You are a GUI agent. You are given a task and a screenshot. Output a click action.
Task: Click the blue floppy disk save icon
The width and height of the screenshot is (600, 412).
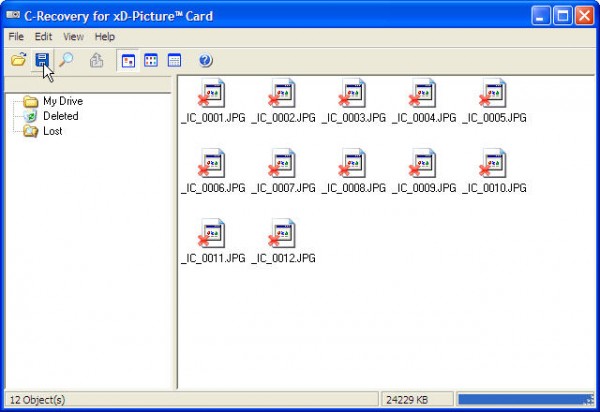coord(42,60)
